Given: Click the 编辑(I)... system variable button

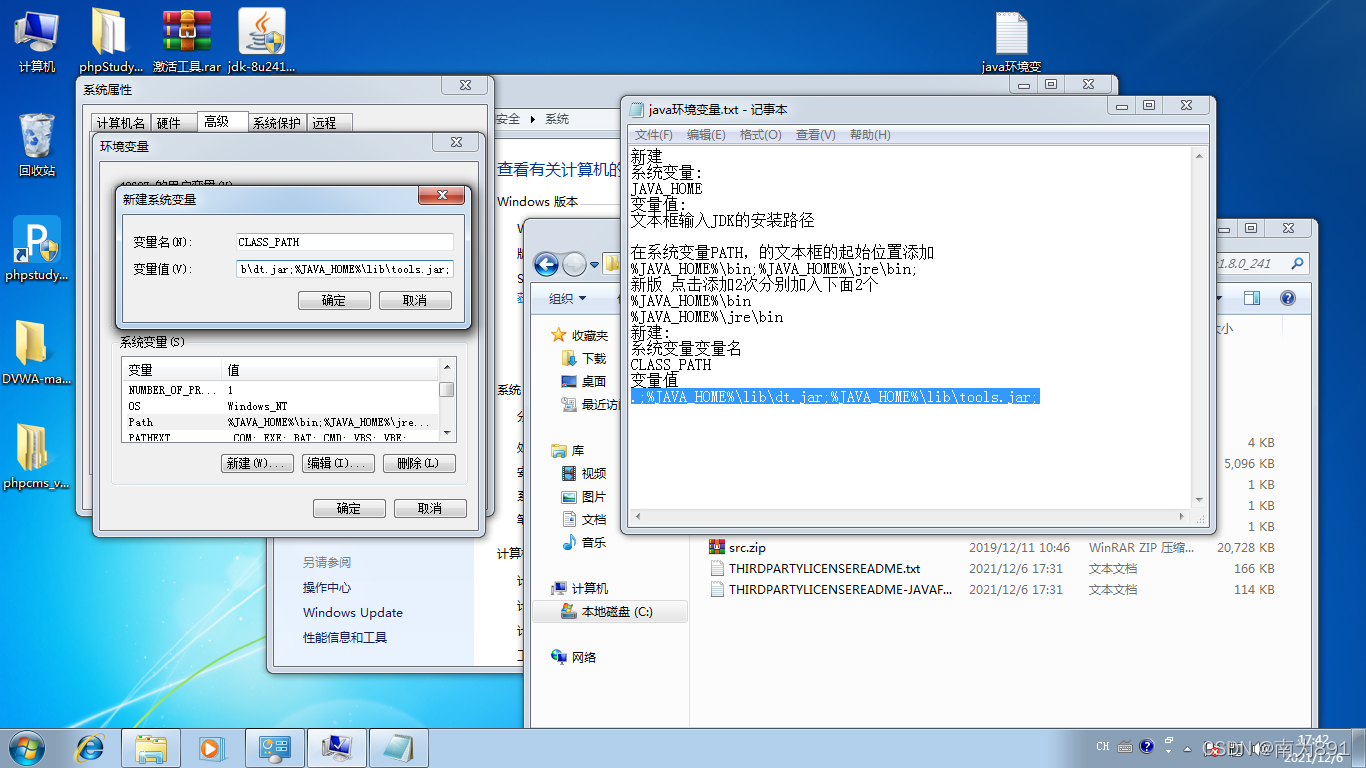Looking at the screenshot, I should coord(338,463).
